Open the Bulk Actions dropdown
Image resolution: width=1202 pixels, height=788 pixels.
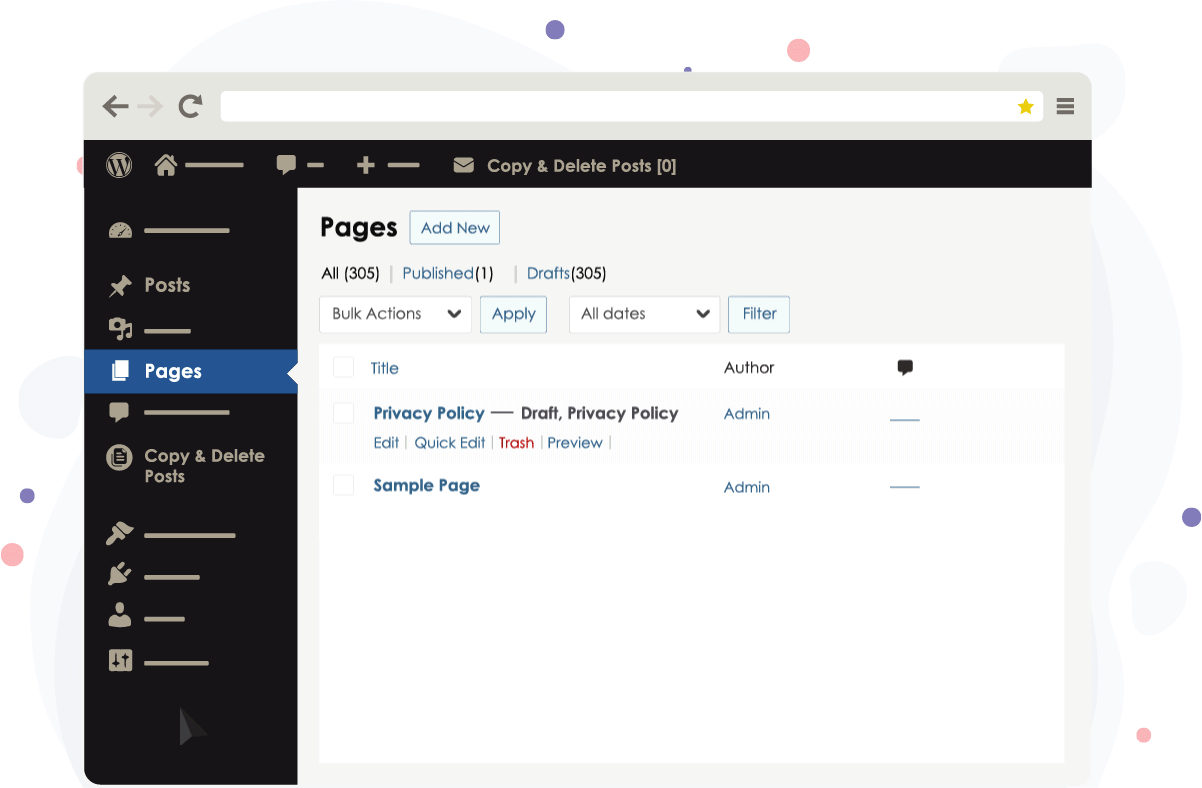(x=395, y=314)
